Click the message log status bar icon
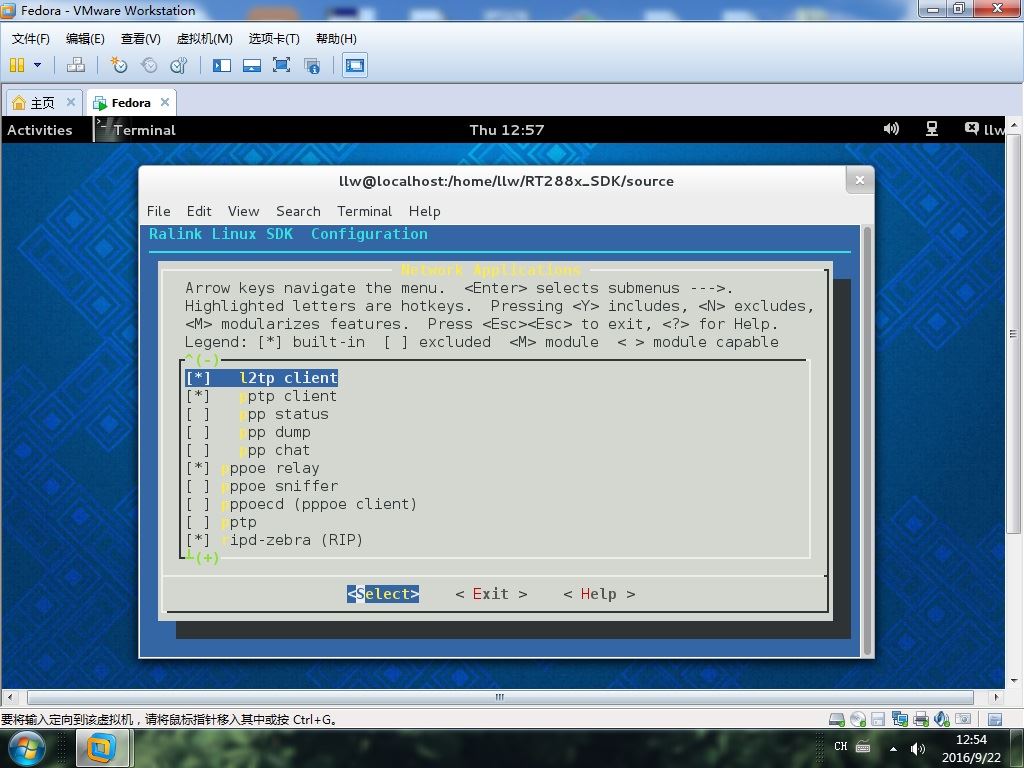 pyautogui.click(x=995, y=720)
